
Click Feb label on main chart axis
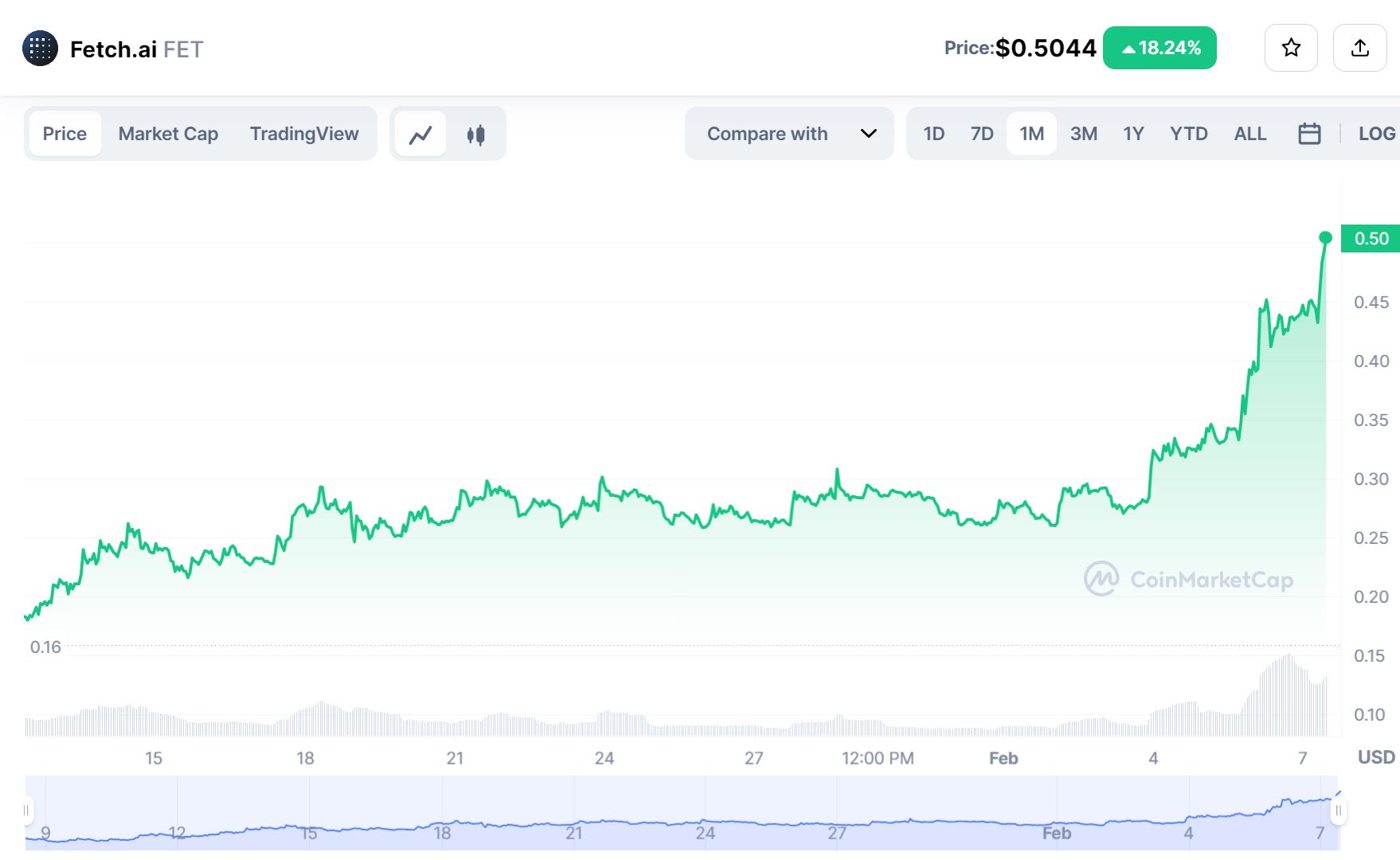coord(1003,758)
